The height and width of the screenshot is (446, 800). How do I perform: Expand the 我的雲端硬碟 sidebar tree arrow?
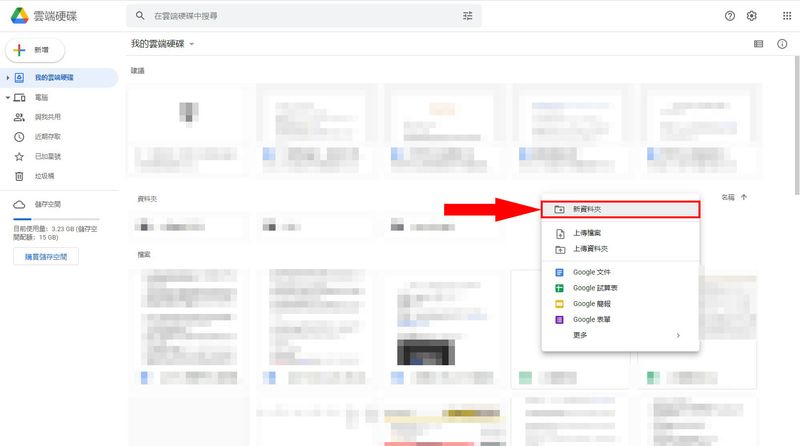[8, 78]
